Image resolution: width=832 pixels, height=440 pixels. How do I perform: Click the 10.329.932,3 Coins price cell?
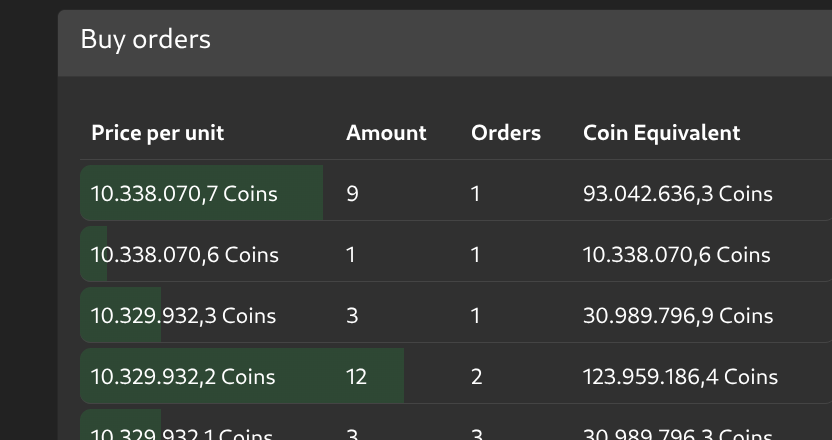(x=183, y=316)
